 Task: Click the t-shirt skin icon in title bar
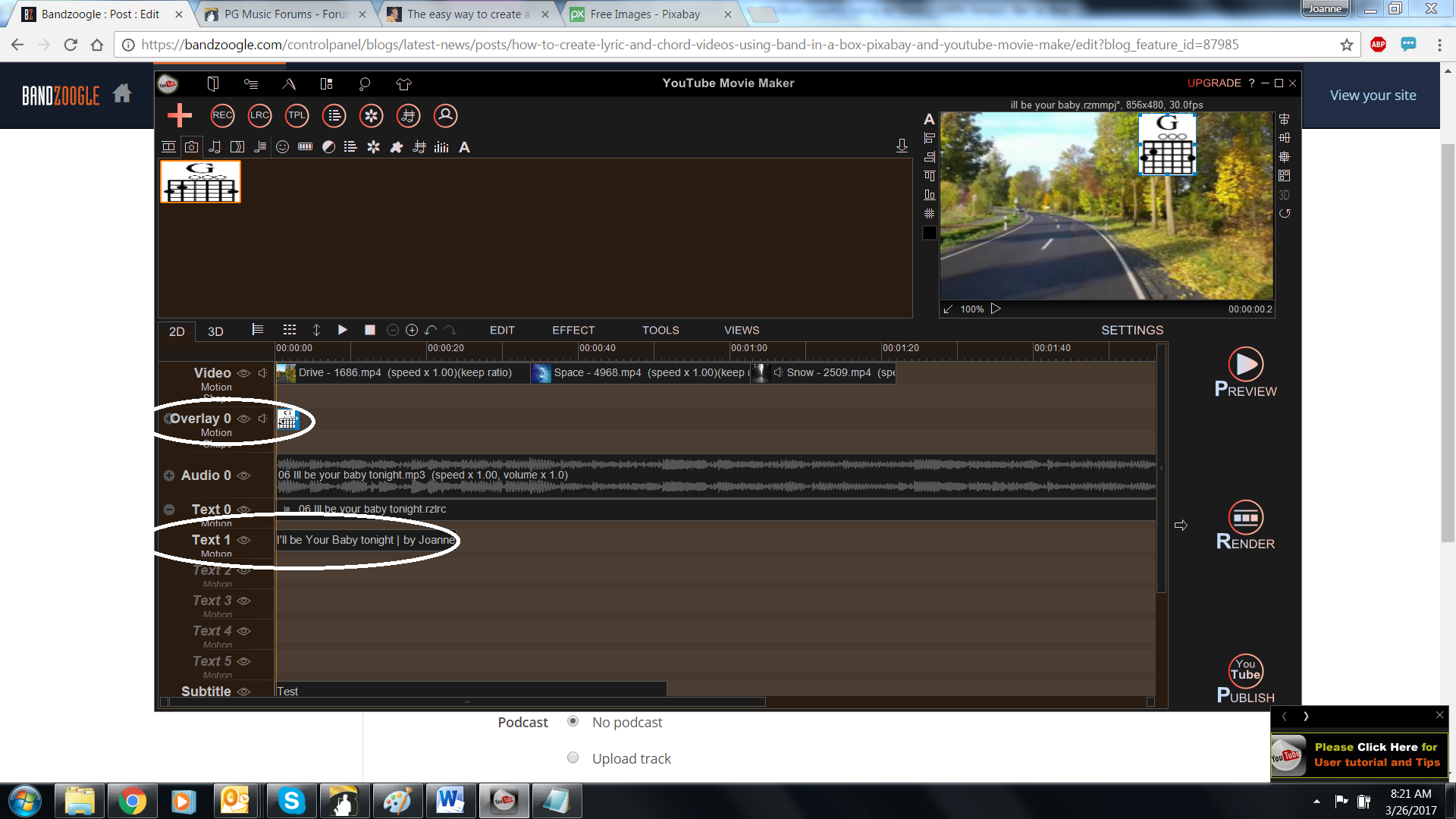(x=403, y=83)
